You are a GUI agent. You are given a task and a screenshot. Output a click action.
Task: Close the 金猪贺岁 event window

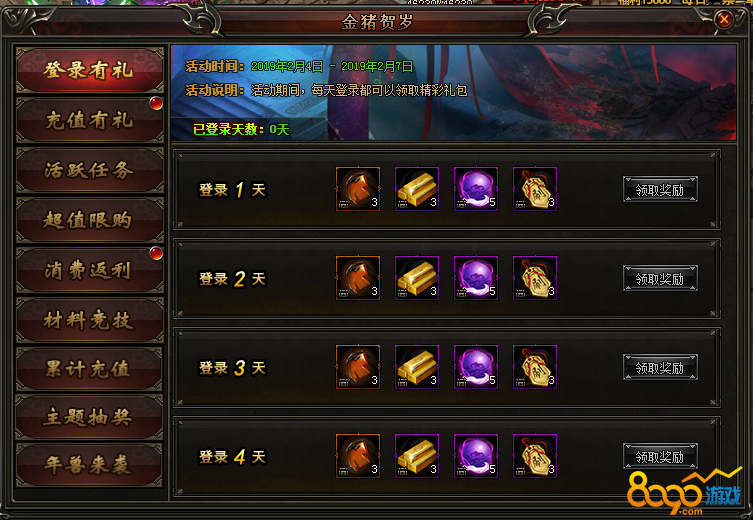(x=724, y=20)
